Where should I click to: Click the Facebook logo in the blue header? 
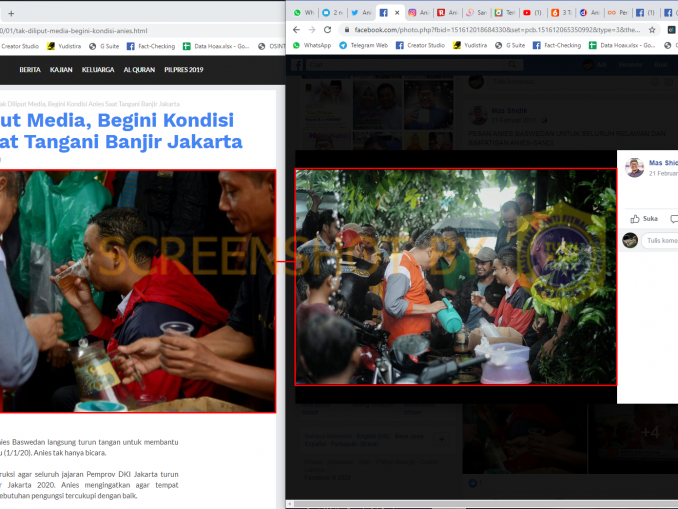tap(297, 65)
